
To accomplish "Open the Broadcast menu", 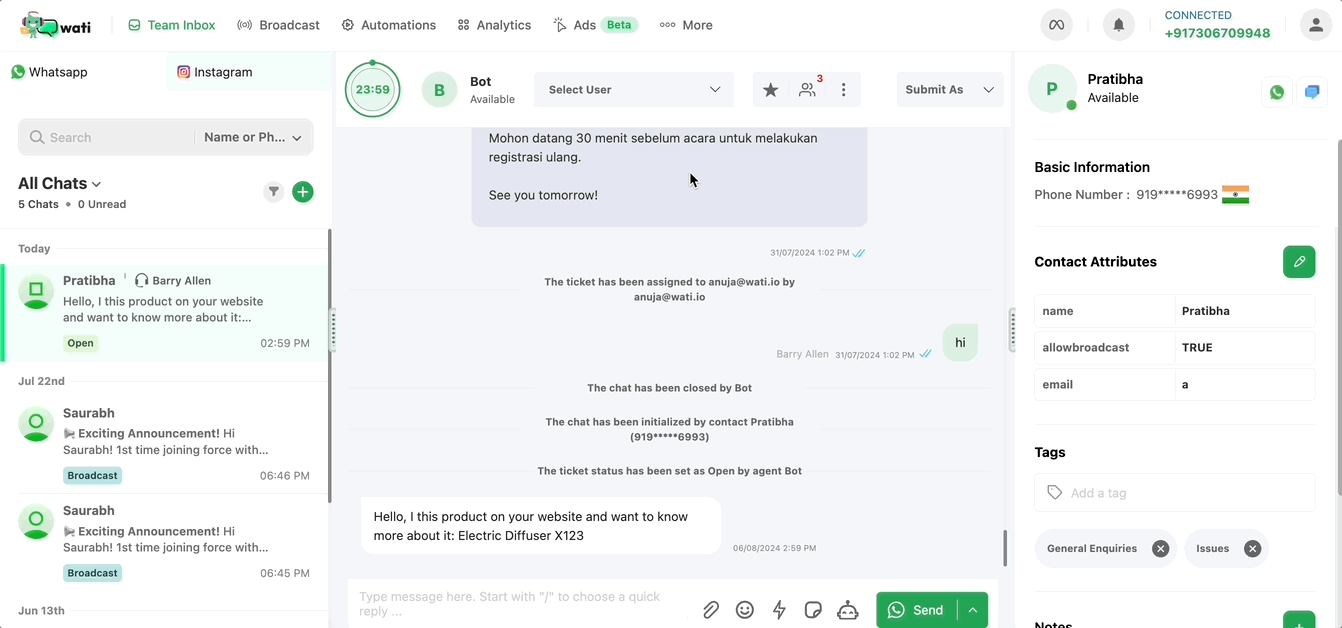I will point(279,25).
